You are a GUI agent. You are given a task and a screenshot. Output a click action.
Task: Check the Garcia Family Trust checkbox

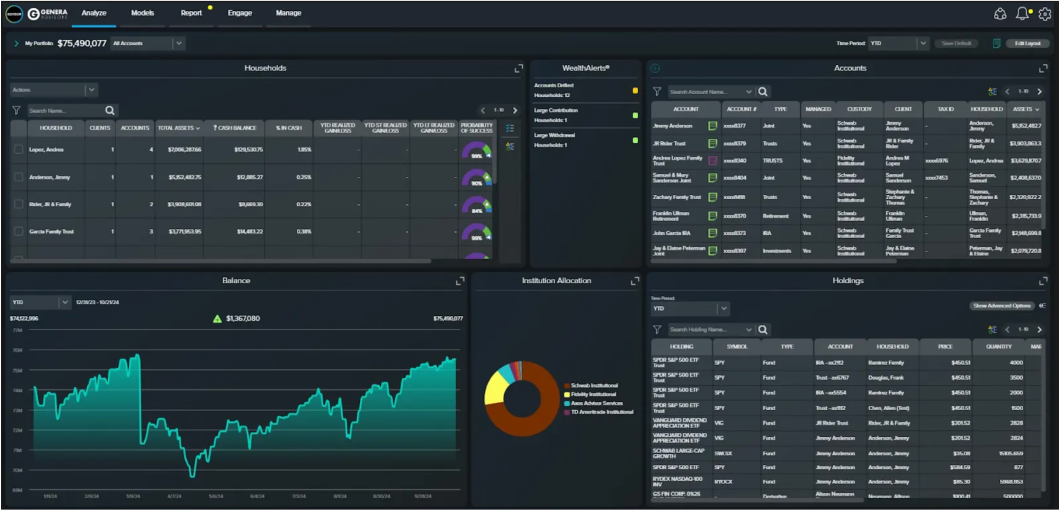18,232
